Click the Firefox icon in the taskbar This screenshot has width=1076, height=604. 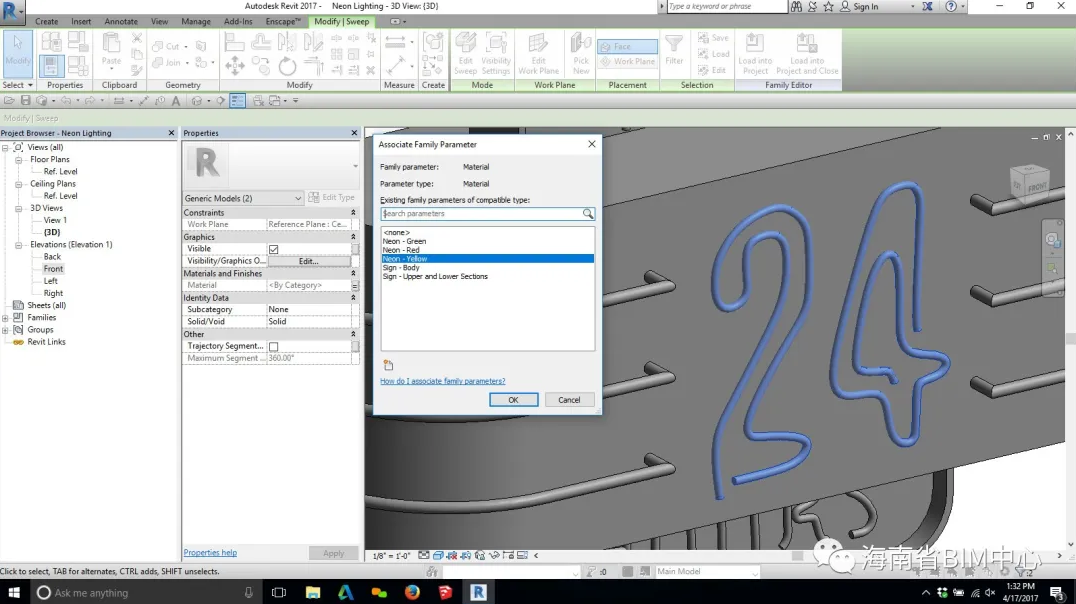pyautogui.click(x=412, y=592)
